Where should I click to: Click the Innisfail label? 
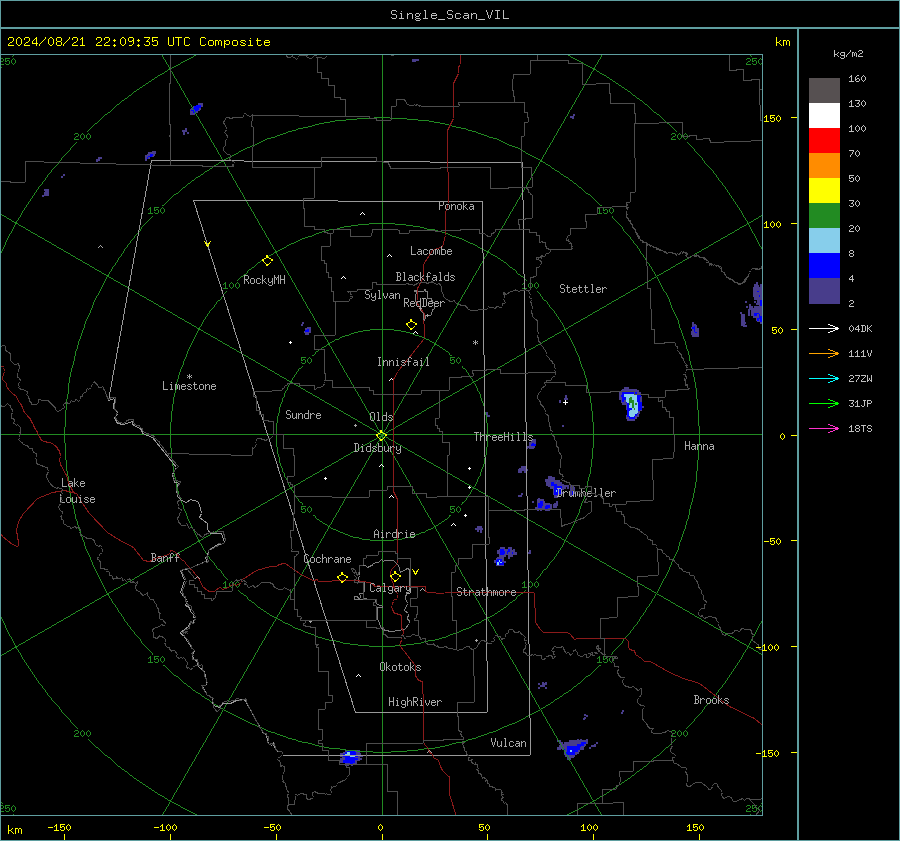point(403,362)
